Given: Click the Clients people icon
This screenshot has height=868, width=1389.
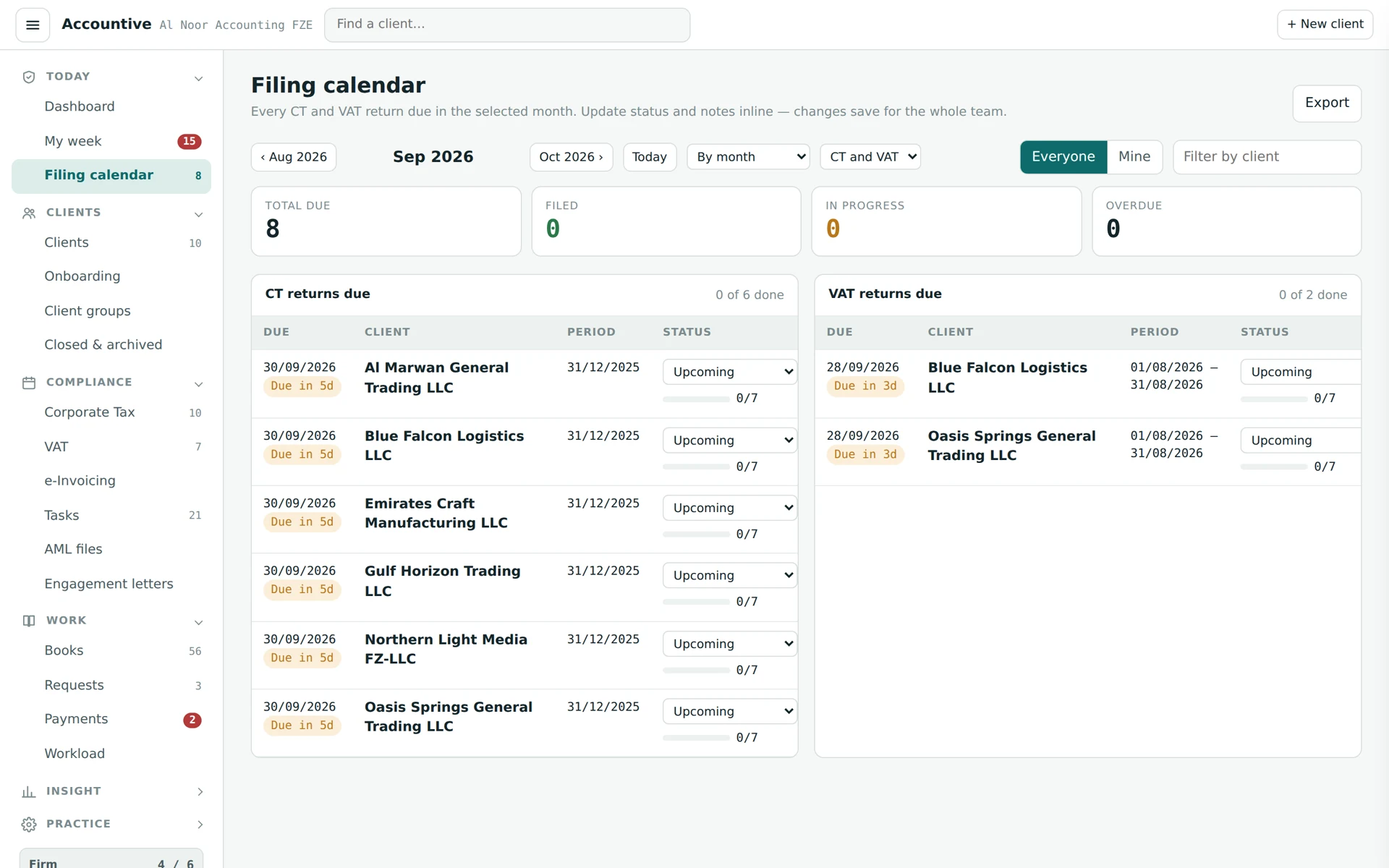Looking at the screenshot, I should tap(29, 213).
